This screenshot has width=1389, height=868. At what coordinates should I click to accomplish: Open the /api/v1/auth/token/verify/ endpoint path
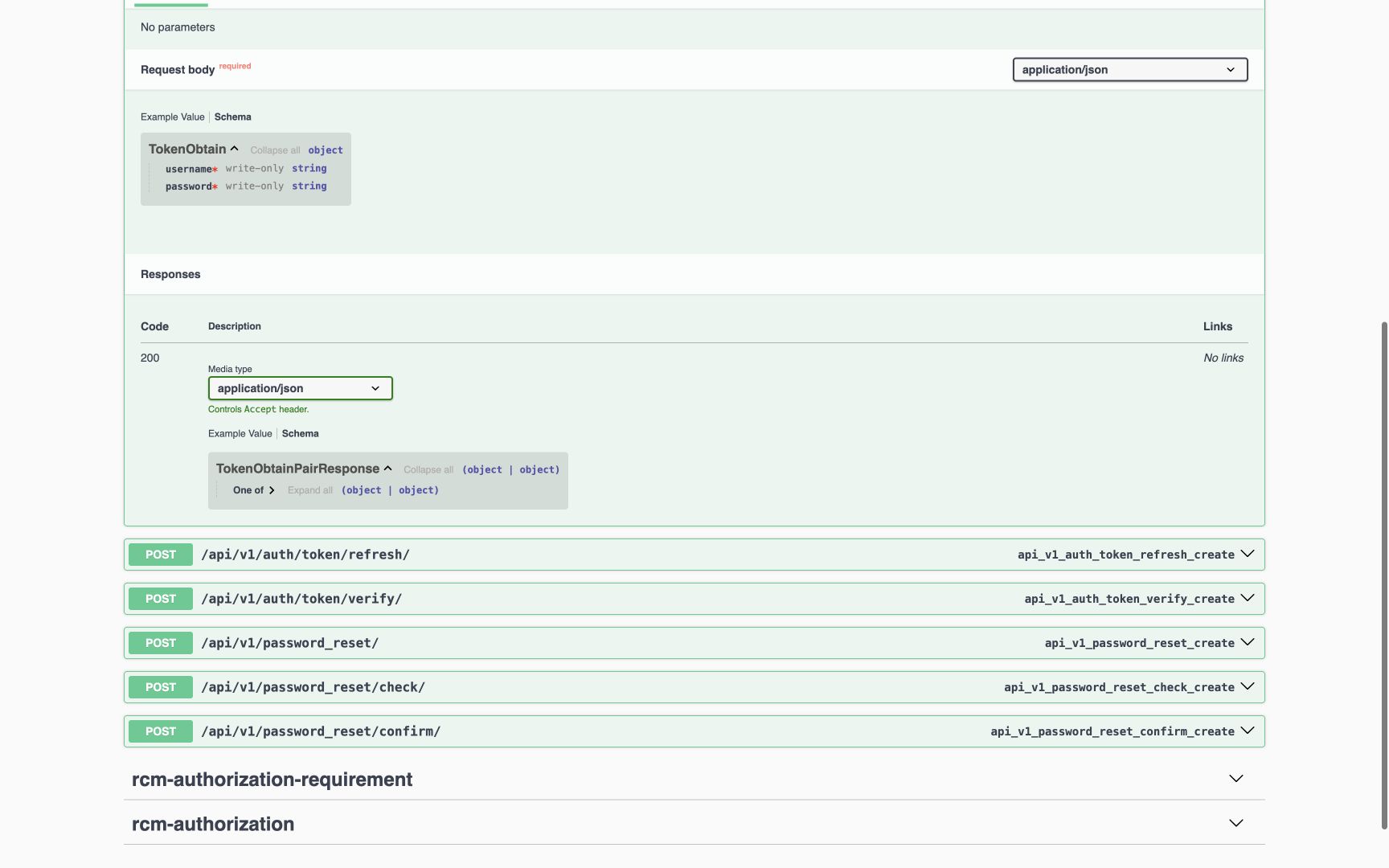click(301, 599)
